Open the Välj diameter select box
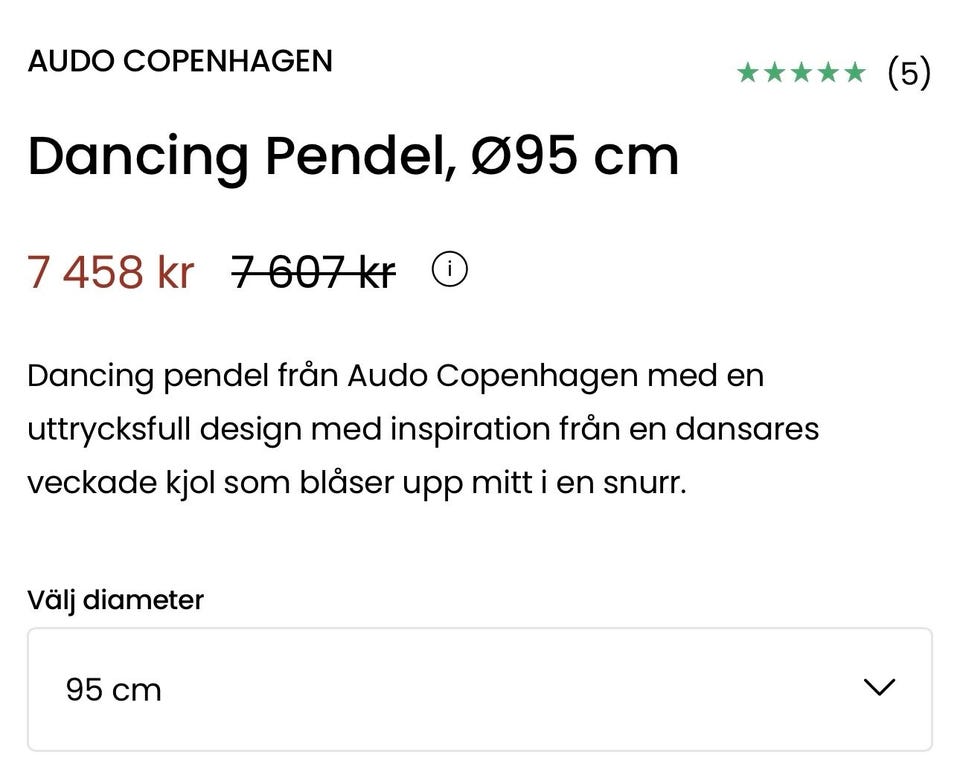The height and width of the screenshot is (778, 960). click(480, 689)
